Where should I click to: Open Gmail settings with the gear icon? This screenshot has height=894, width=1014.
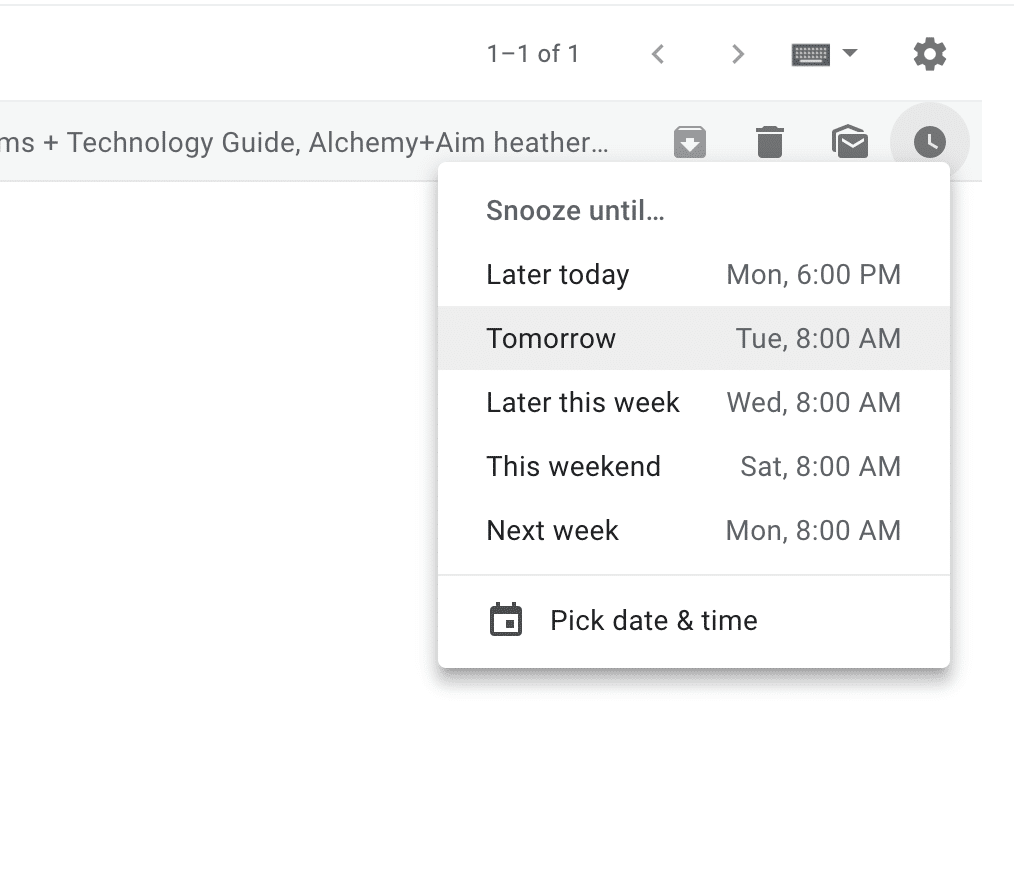pyautogui.click(x=928, y=54)
